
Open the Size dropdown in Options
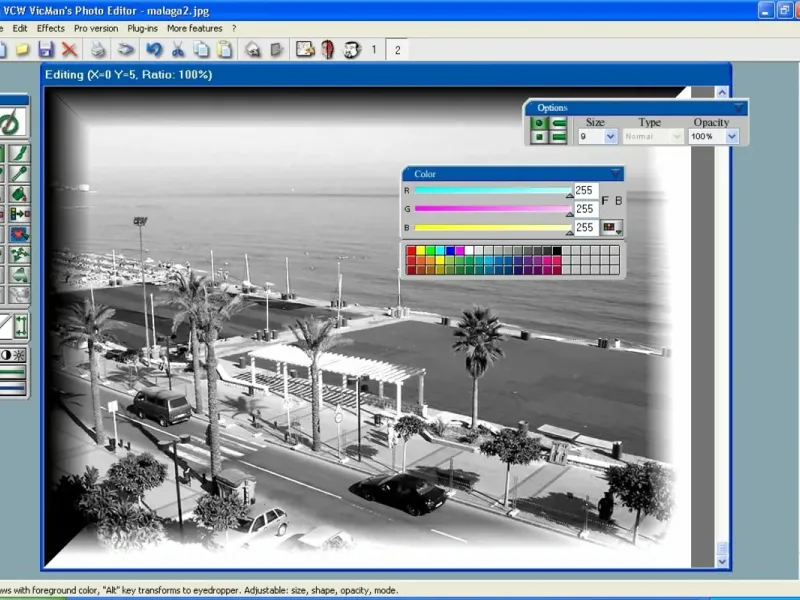(x=611, y=136)
